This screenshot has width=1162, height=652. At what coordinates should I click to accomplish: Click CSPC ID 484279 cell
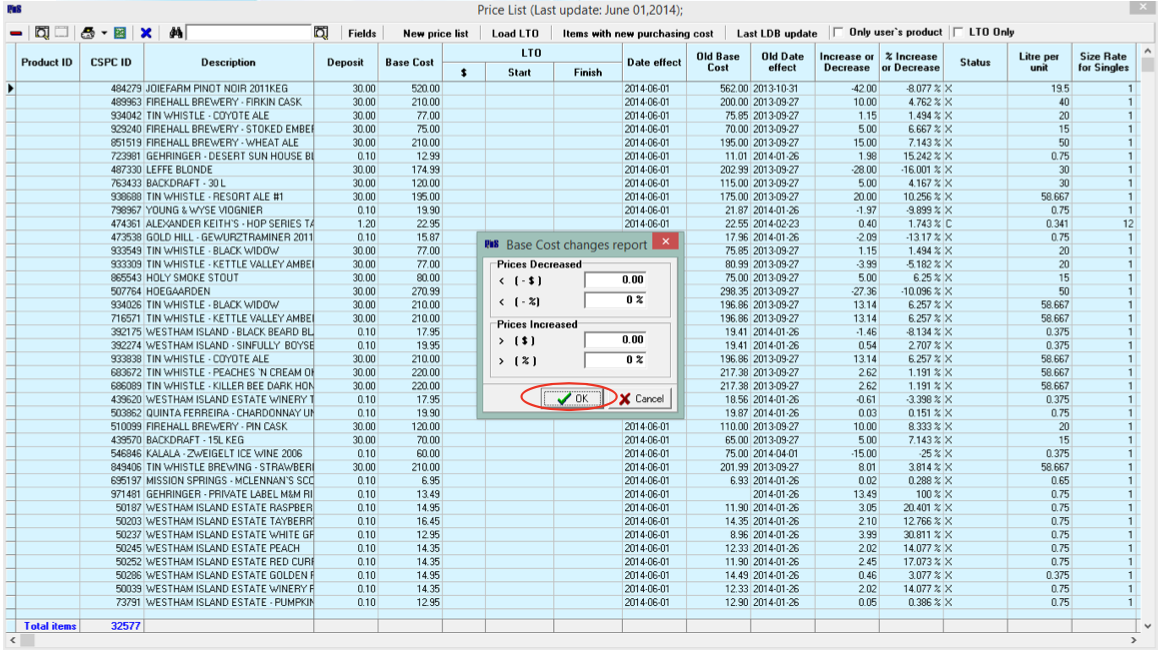pos(112,88)
